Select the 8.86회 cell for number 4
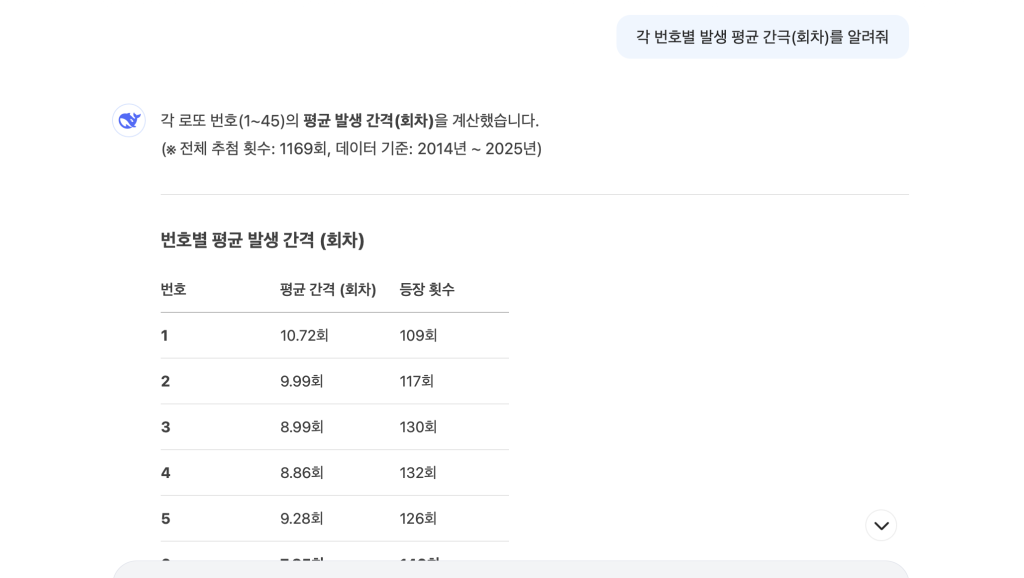Screen dimensions: 1024x578 pyautogui.click(x=302, y=473)
